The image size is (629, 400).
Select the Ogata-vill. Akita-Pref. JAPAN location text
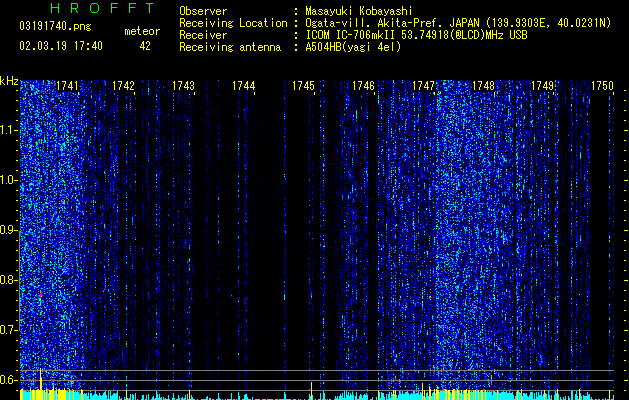click(458, 23)
